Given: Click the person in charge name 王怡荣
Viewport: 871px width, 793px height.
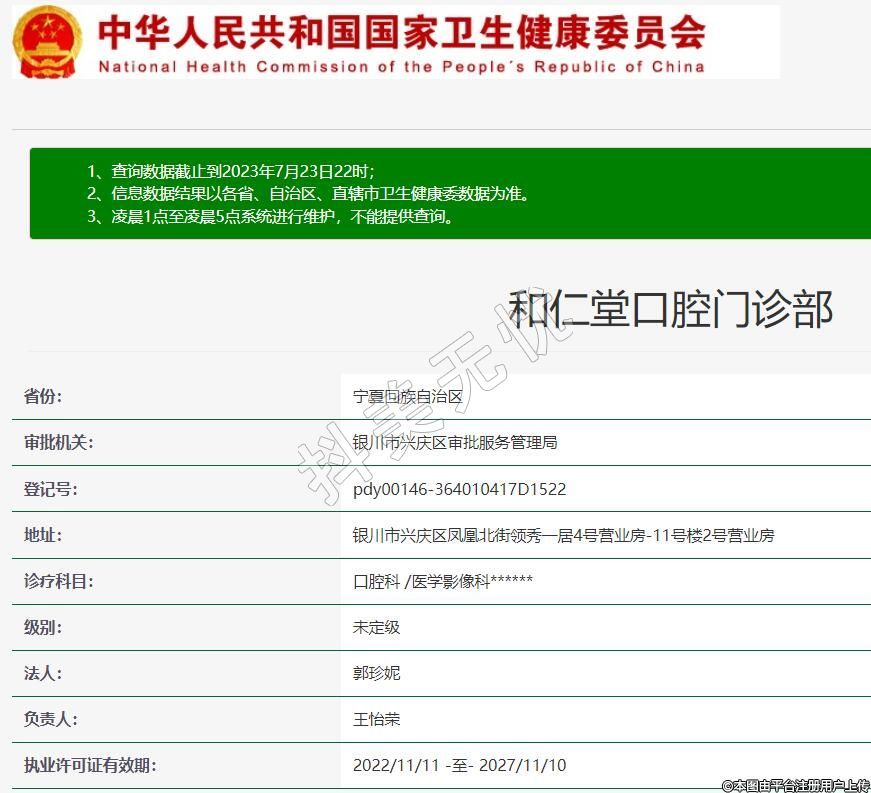Looking at the screenshot, I should pos(376,719).
